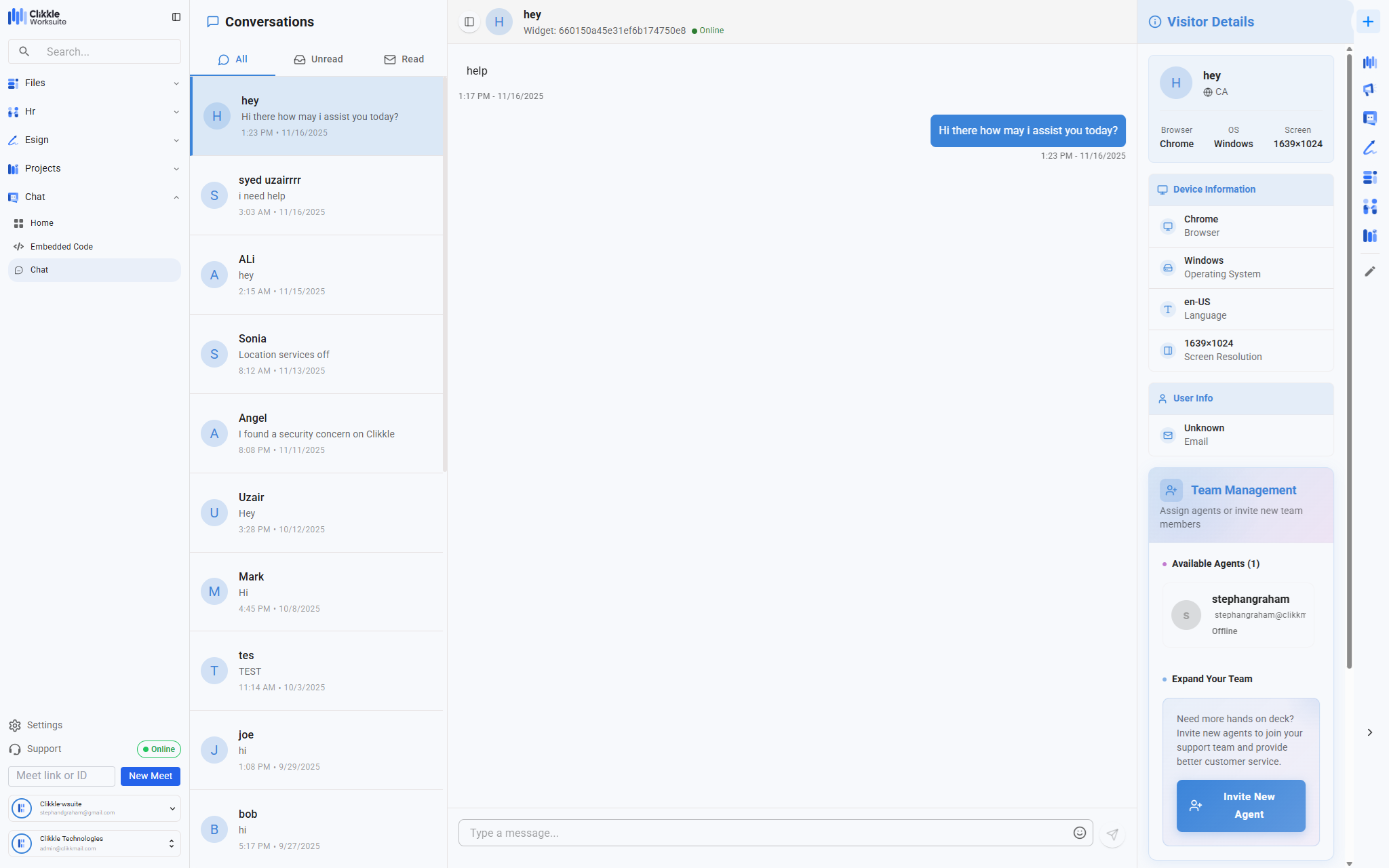Switch to the Unread conversations tab

click(318, 60)
